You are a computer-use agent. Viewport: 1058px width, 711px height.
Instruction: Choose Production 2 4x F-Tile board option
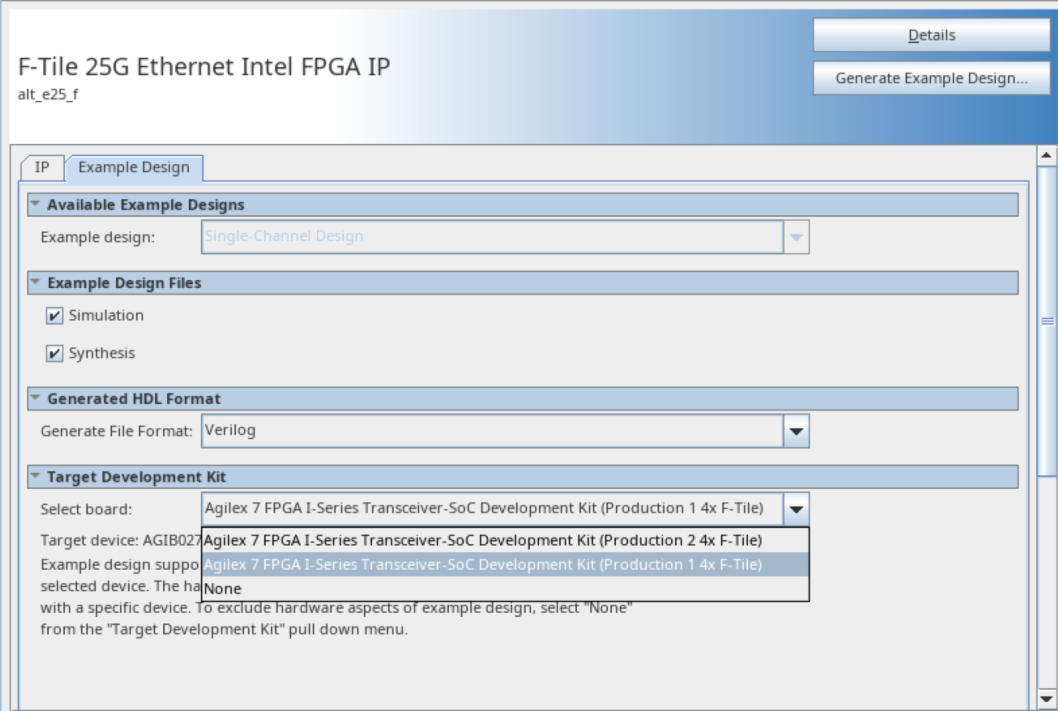[x=505, y=540]
